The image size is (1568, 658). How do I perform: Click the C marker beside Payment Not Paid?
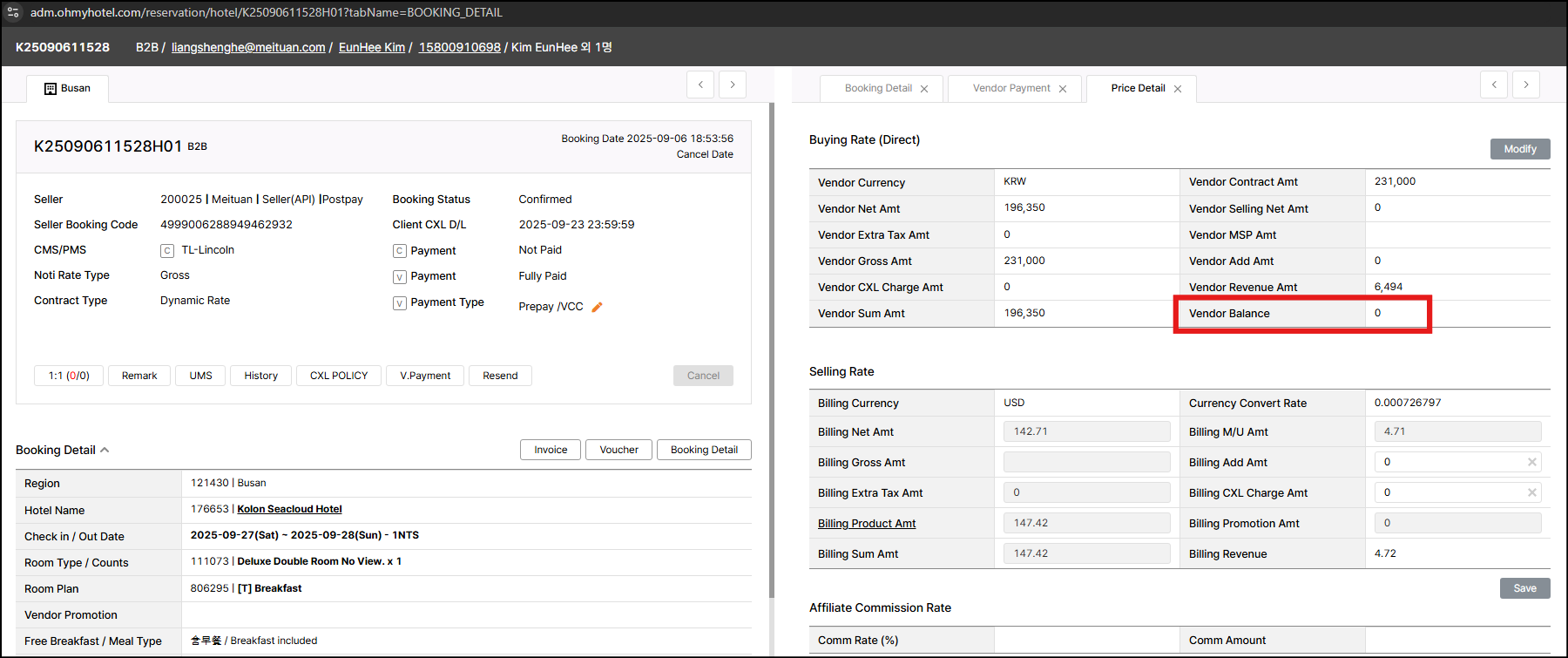(x=400, y=251)
